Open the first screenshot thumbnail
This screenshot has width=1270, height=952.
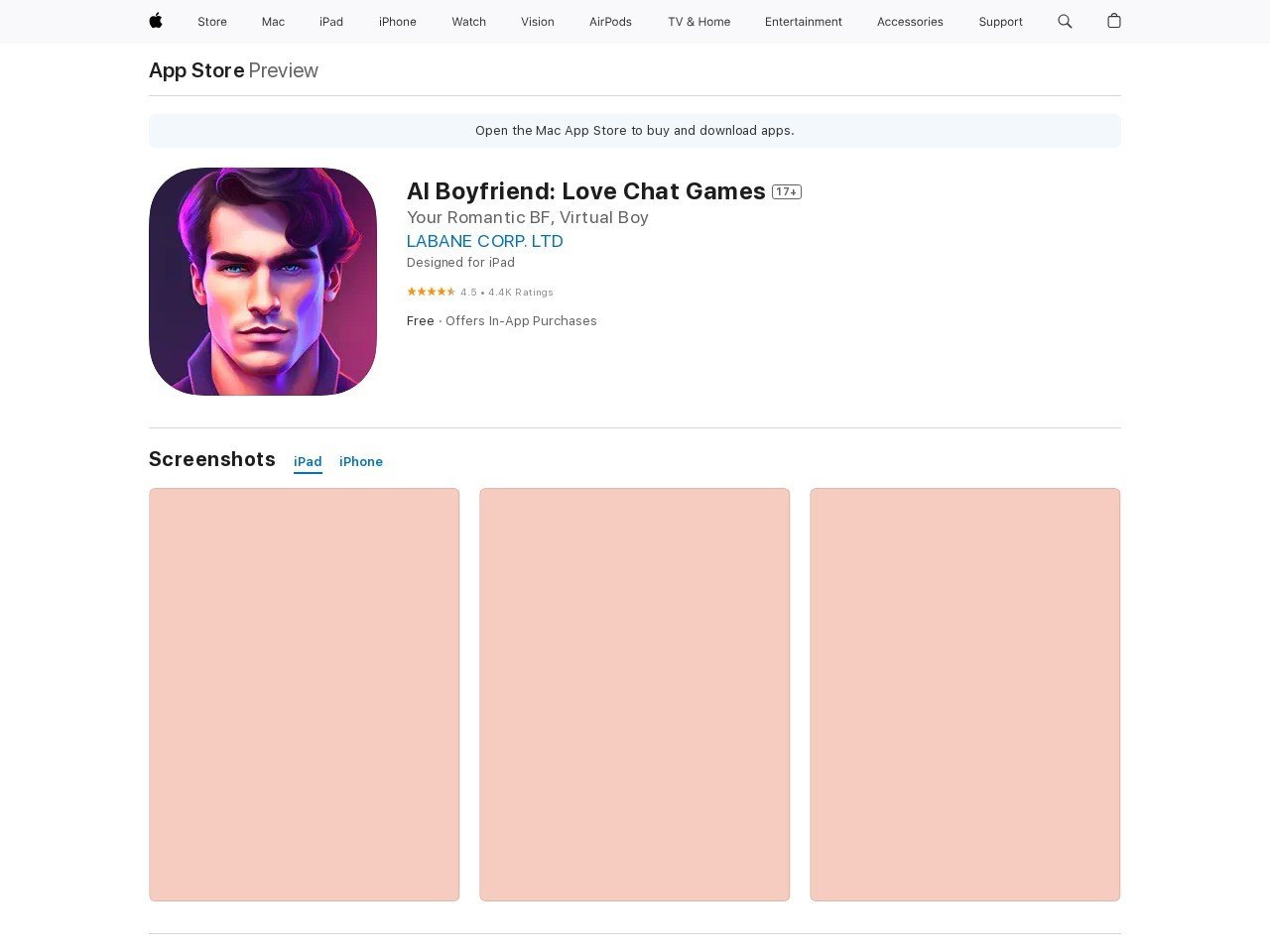click(305, 694)
